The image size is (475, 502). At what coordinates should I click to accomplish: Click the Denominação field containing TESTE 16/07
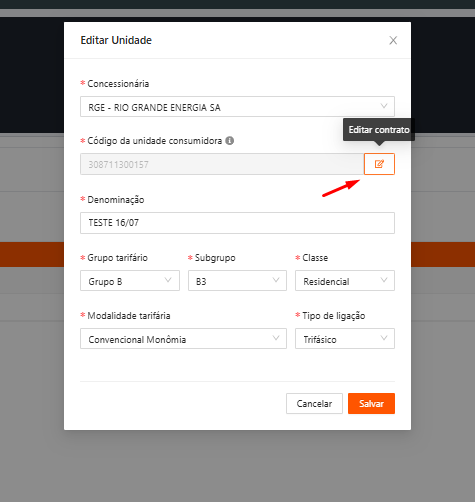tap(237, 223)
